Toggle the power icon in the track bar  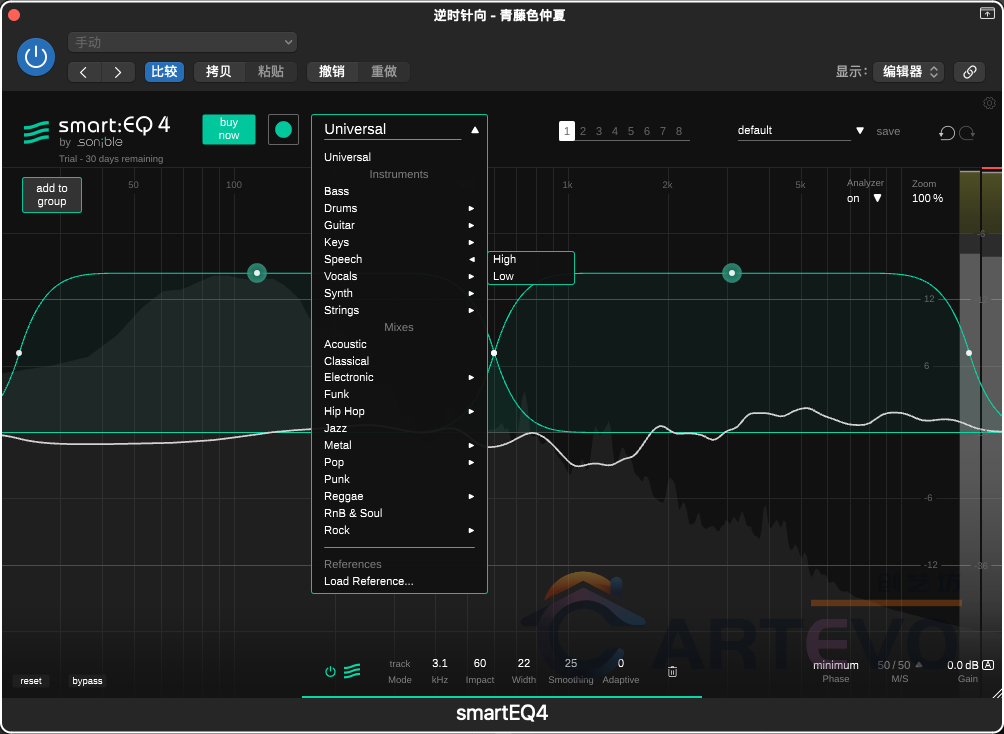tap(330, 671)
